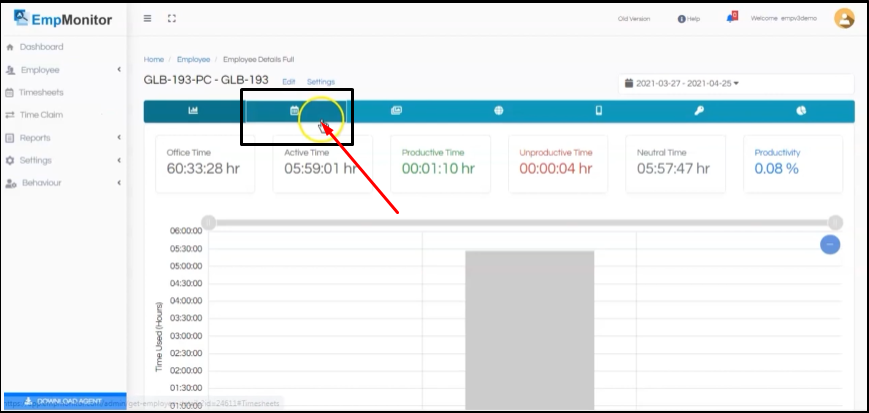
Task: Click the Help info icon
Action: pos(682,19)
